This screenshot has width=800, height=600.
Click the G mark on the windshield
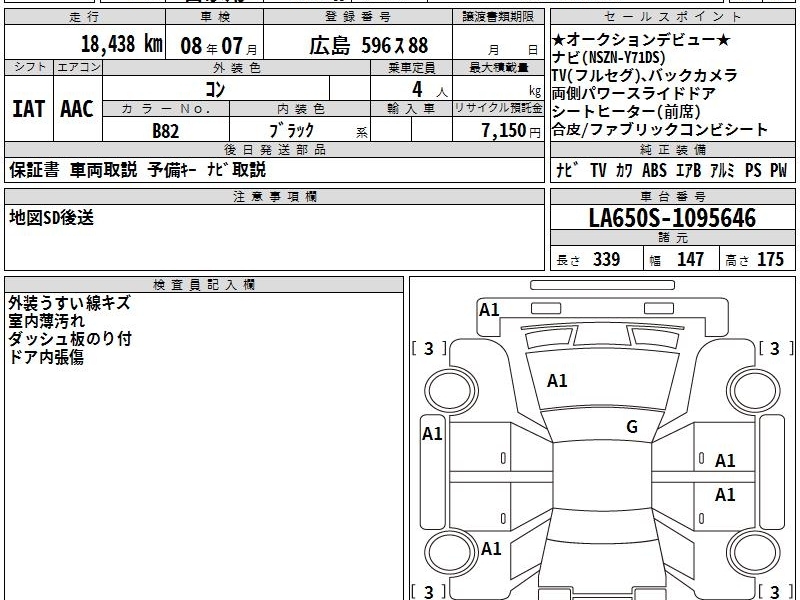(x=632, y=426)
